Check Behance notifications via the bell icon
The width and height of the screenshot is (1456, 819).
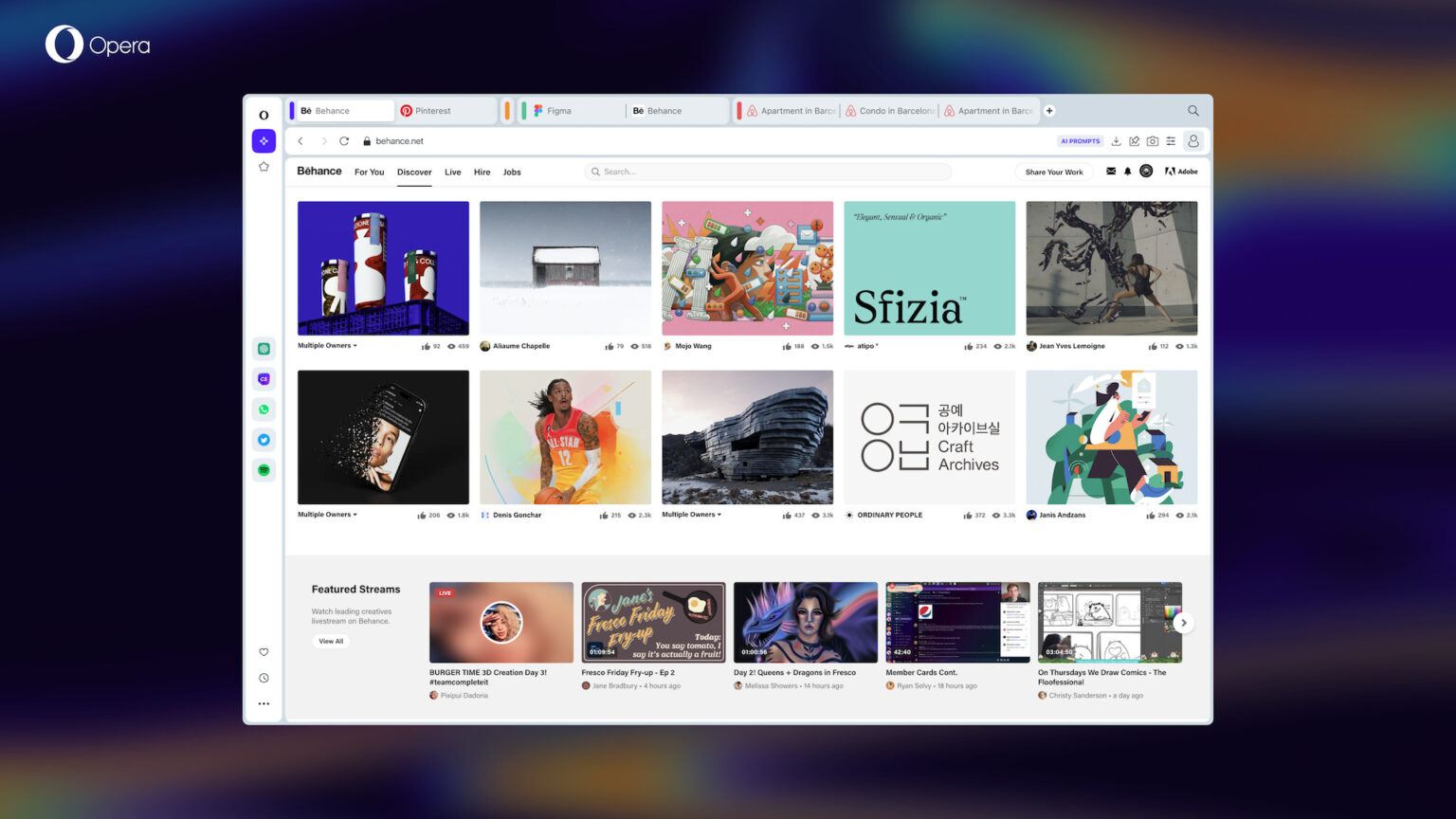[x=1127, y=172]
